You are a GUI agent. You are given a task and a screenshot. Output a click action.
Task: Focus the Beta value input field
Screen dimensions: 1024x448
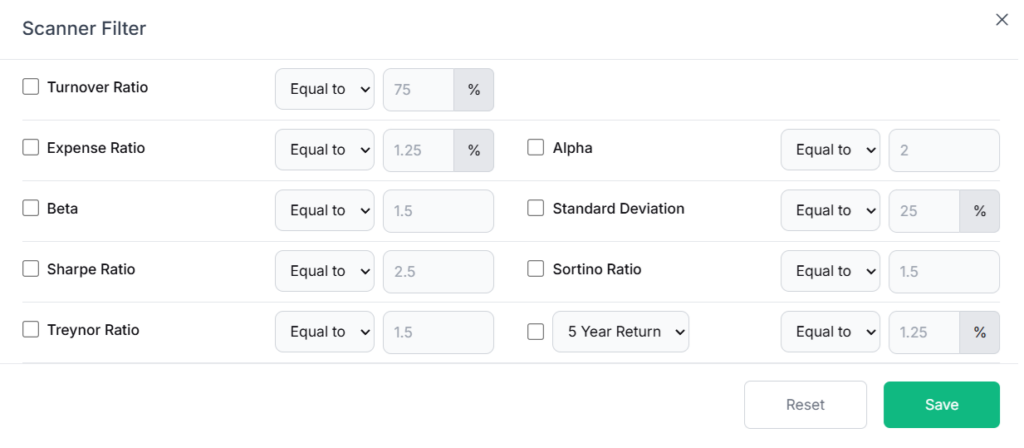pos(438,211)
